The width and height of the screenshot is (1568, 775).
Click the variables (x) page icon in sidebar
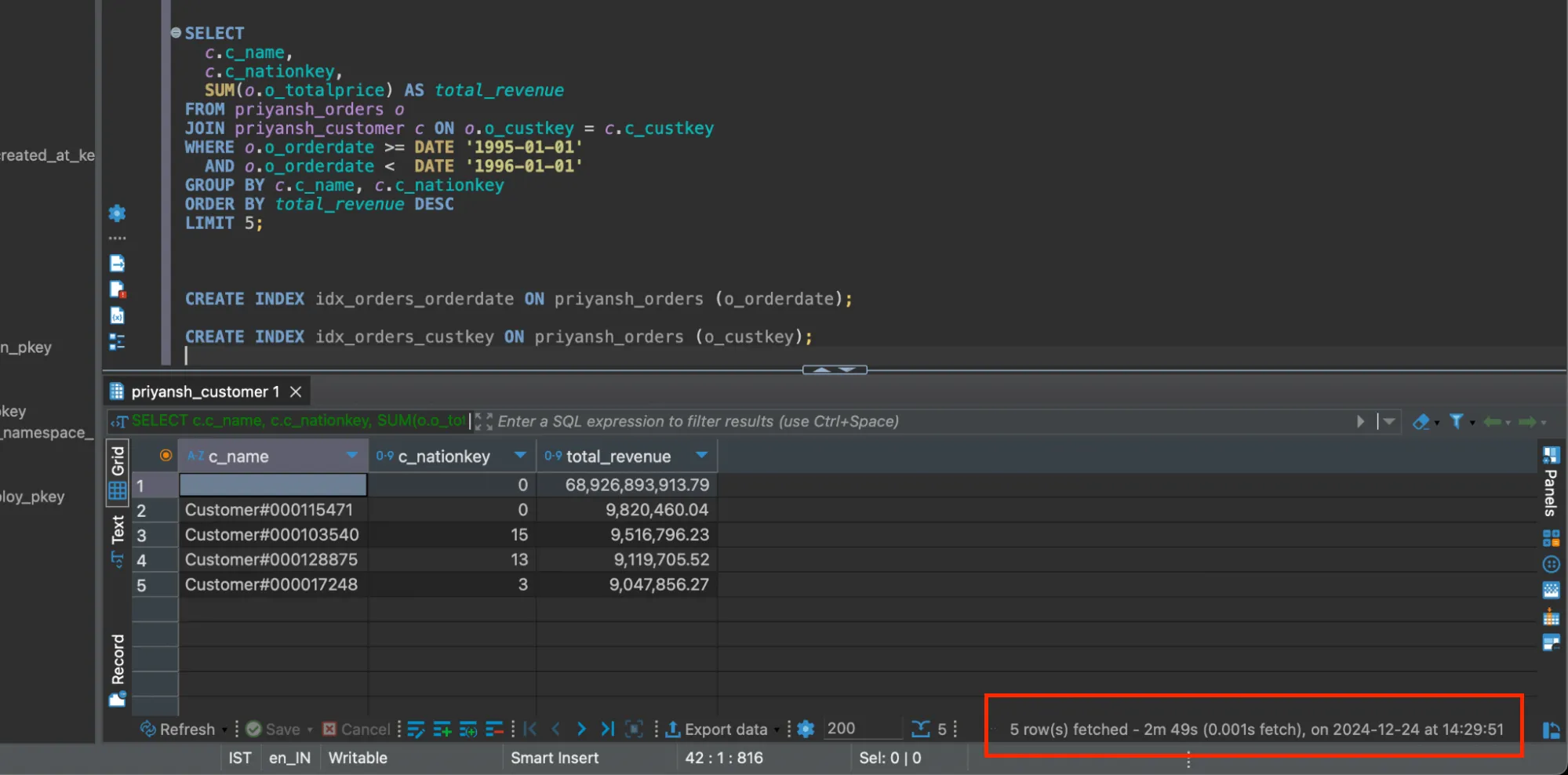click(117, 315)
